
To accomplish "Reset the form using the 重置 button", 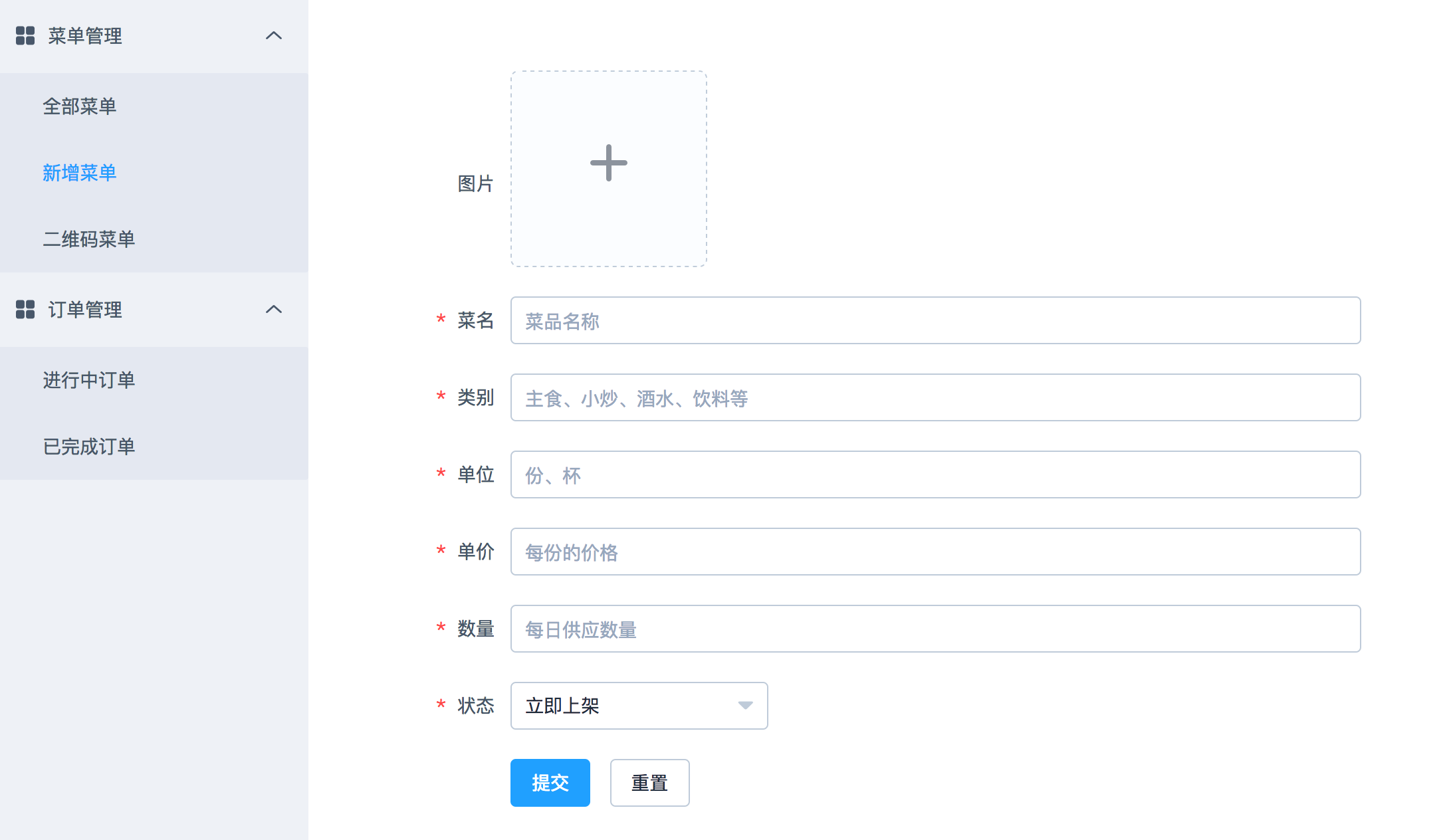I will (x=649, y=783).
